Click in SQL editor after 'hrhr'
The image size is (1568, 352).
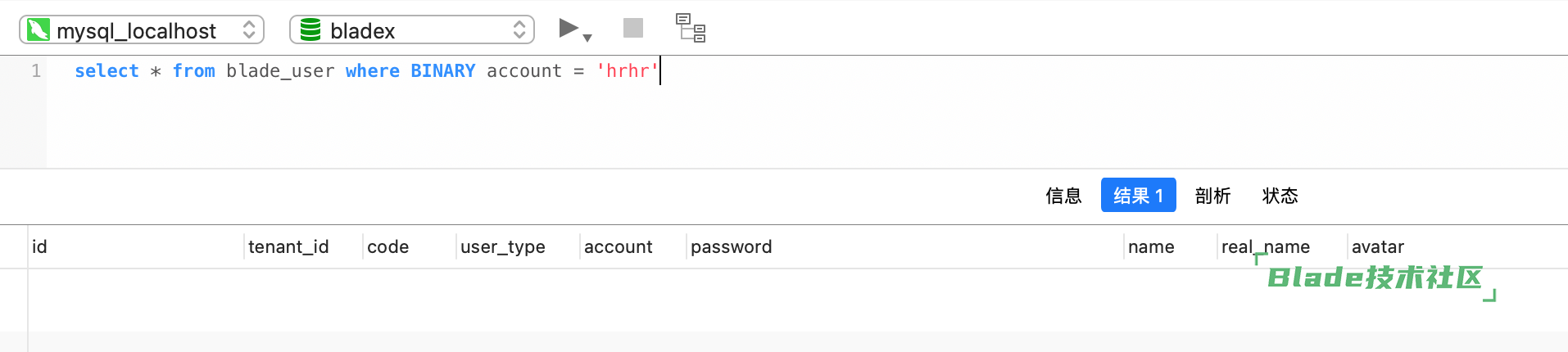pyautogui.click(x=660, y=71)
